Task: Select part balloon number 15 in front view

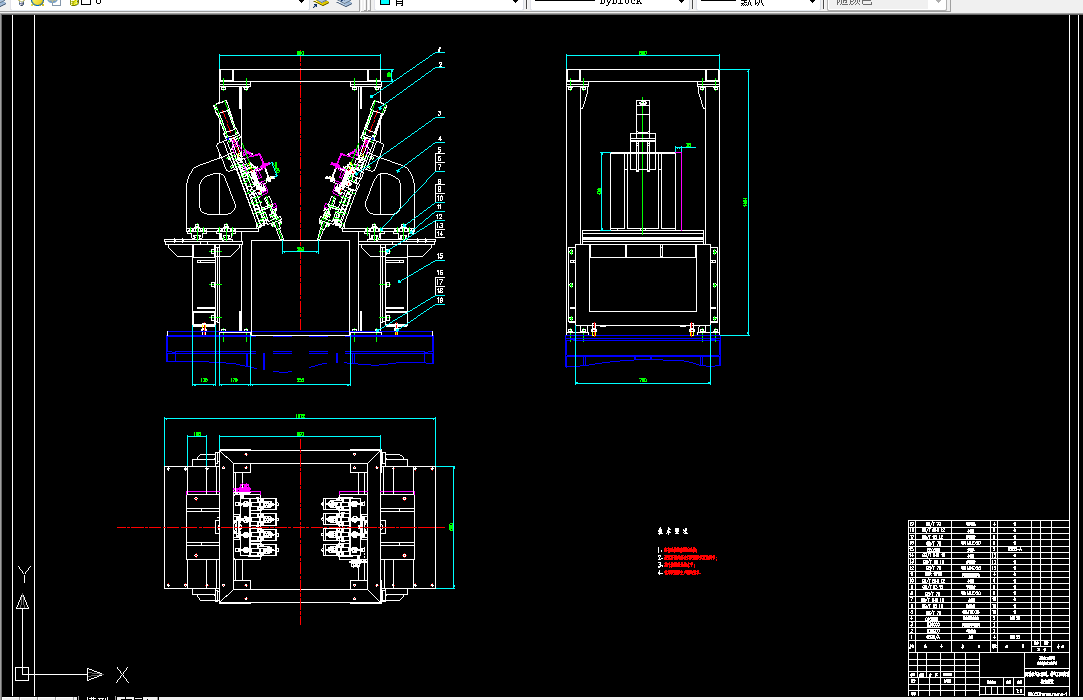Action: [440, 256]
